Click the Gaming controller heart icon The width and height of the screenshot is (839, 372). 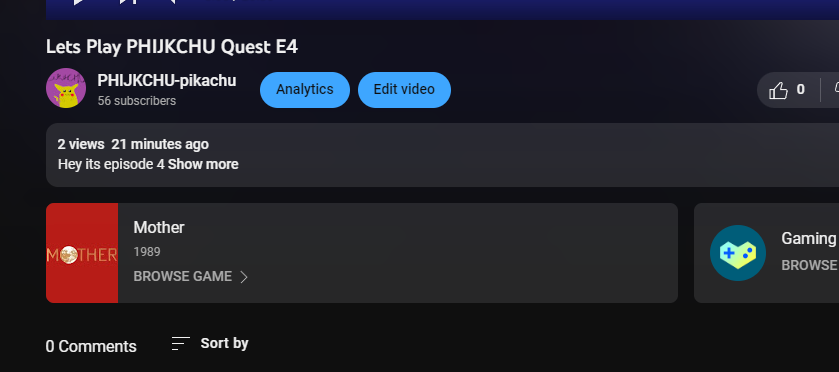pos(737,253)
